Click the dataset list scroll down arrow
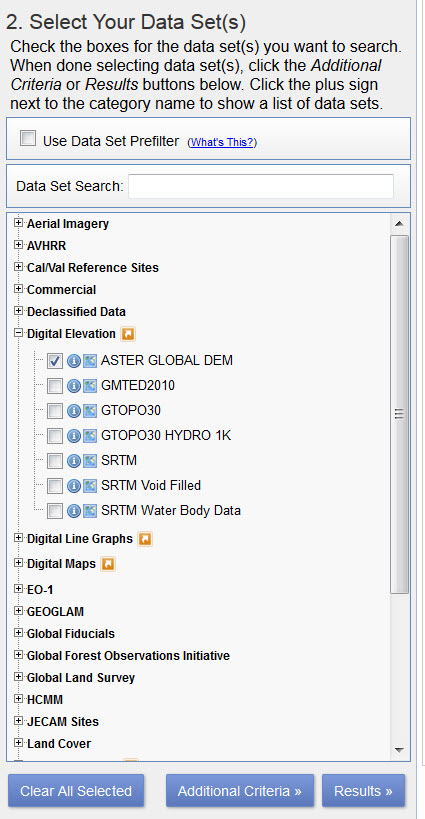This screenshot has width=425, height=819. (x=399, y=750)
